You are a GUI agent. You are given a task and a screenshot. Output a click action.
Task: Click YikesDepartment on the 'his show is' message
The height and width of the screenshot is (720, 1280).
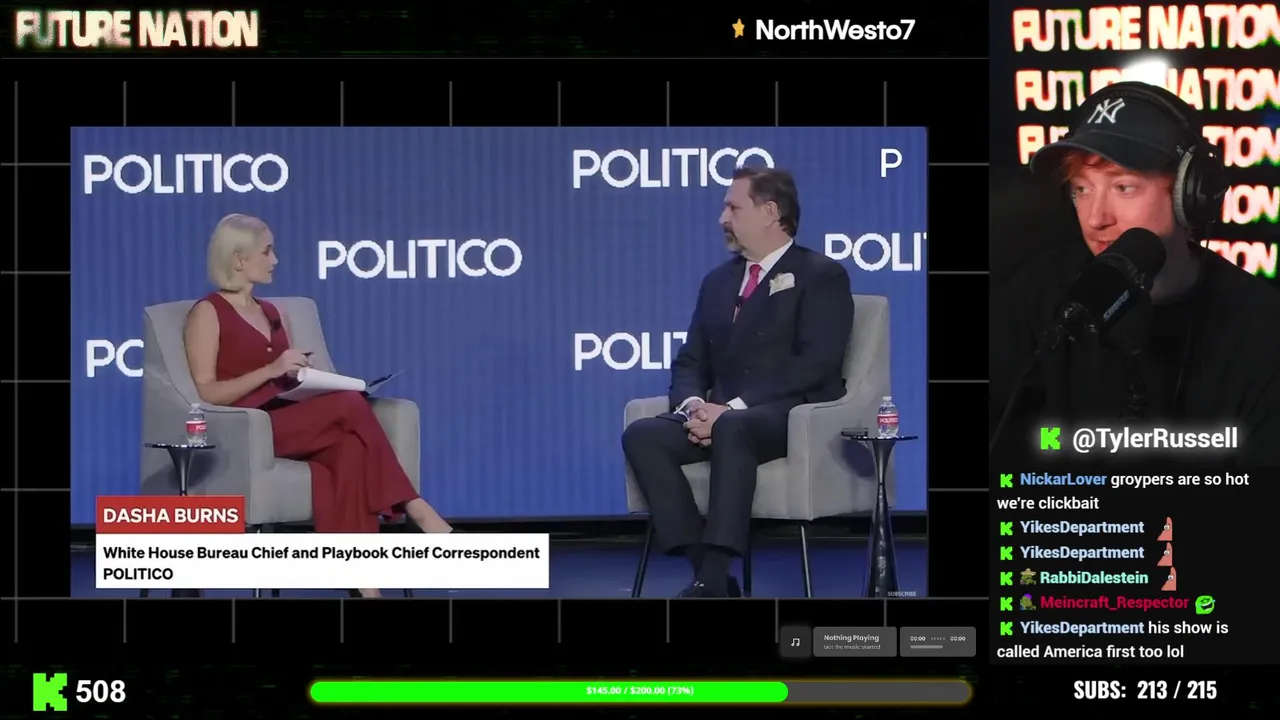point(1082,627)
